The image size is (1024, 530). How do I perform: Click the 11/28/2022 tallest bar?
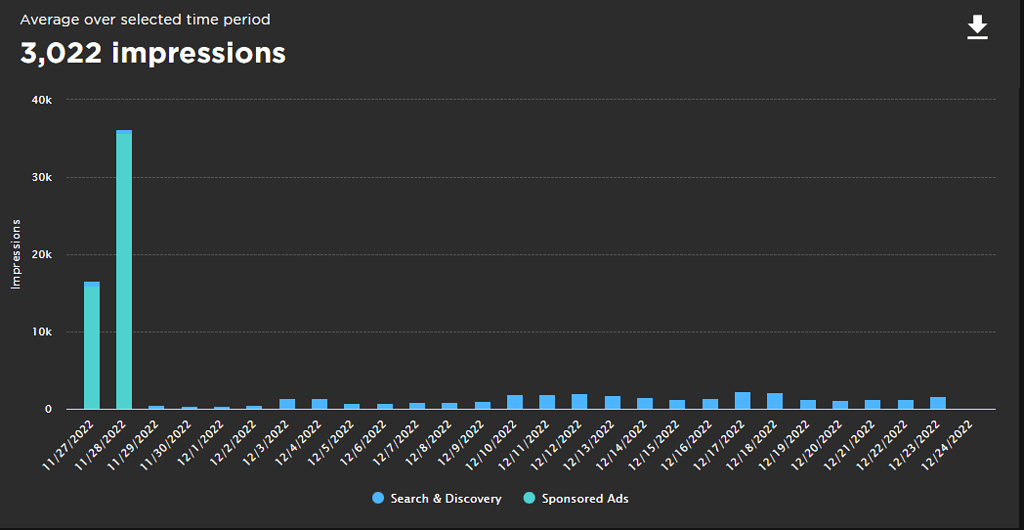click(x=124, y=270)
